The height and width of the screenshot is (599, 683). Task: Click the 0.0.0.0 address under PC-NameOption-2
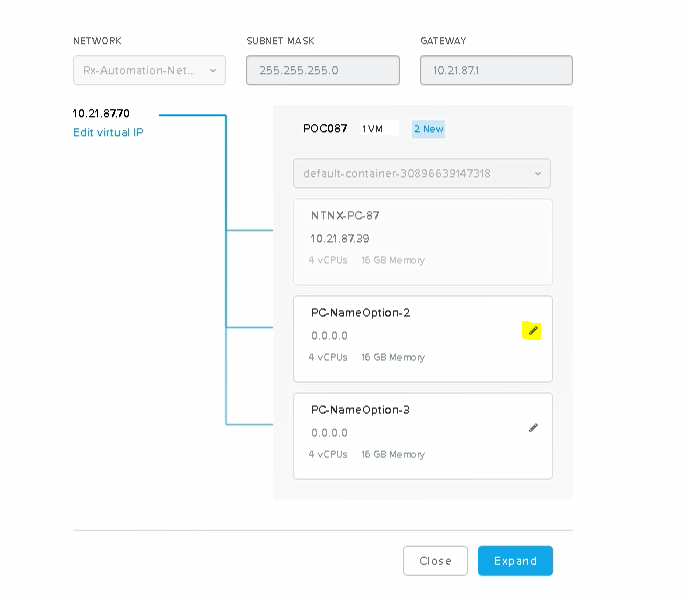click(329, 336)
